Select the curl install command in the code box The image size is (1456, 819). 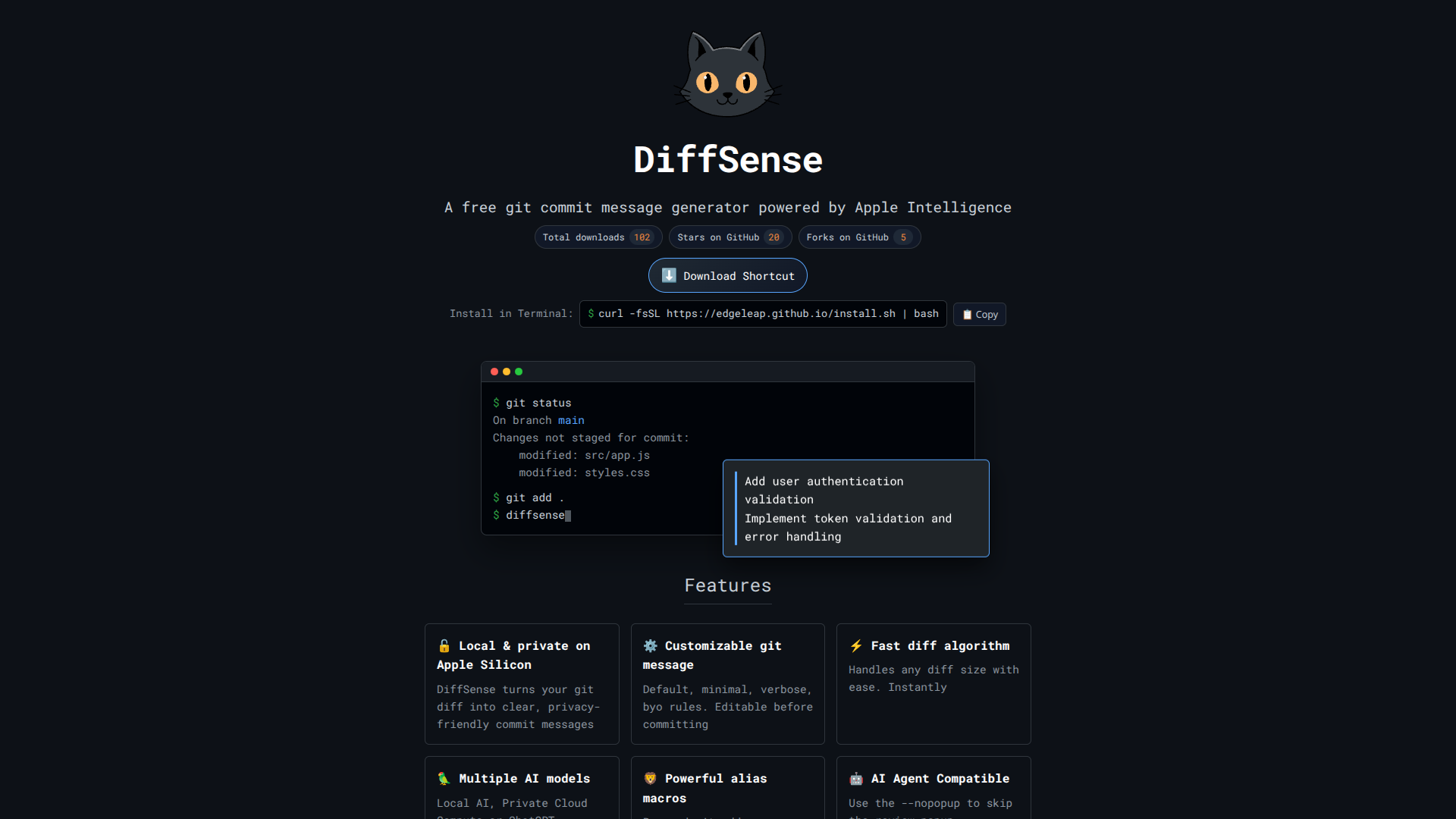coord(763,313)
